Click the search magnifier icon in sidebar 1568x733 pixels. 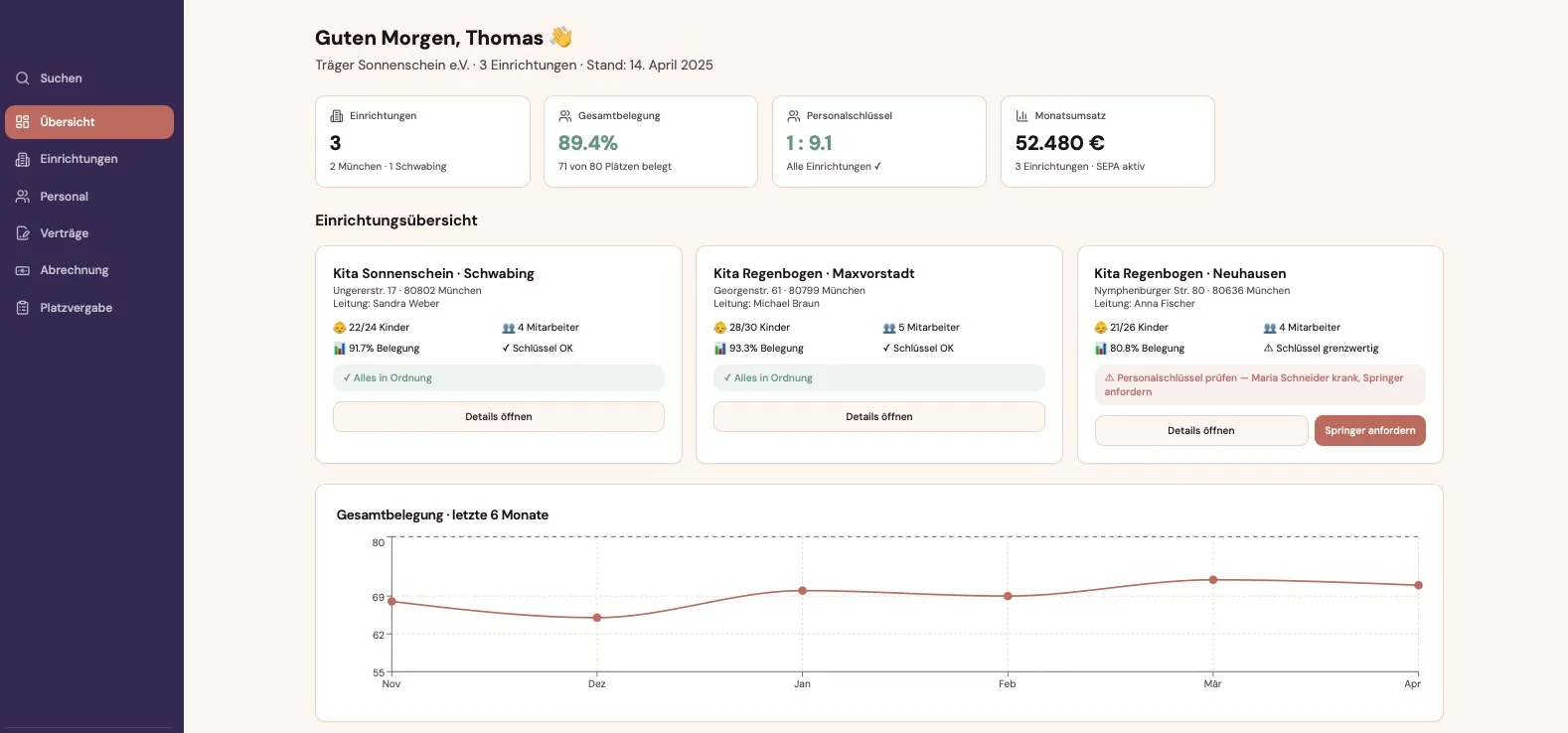(x=22, y=78)
